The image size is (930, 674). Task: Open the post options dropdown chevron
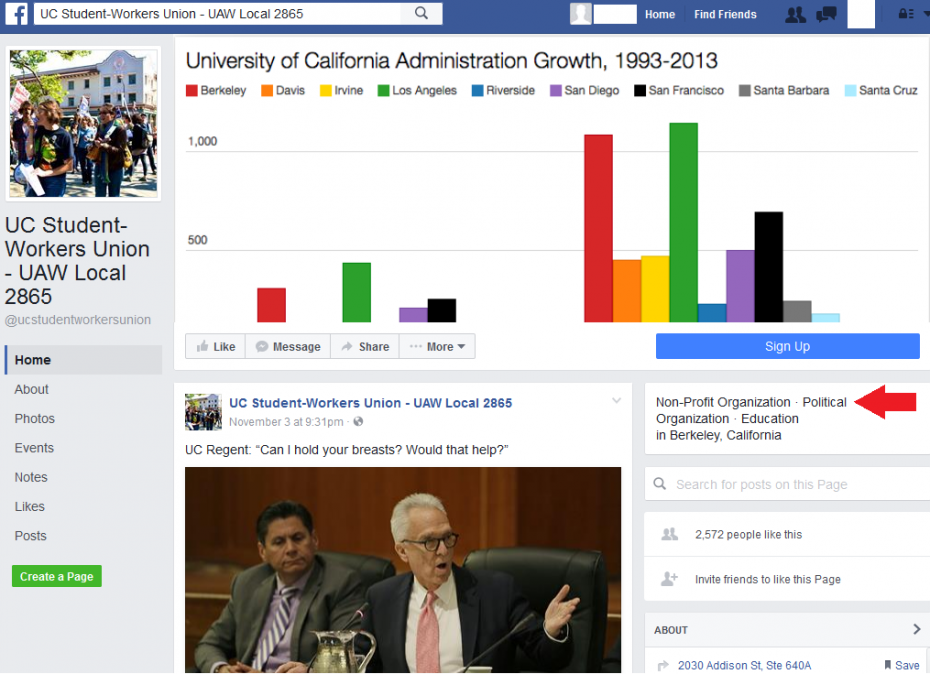(x=616, y=400)
